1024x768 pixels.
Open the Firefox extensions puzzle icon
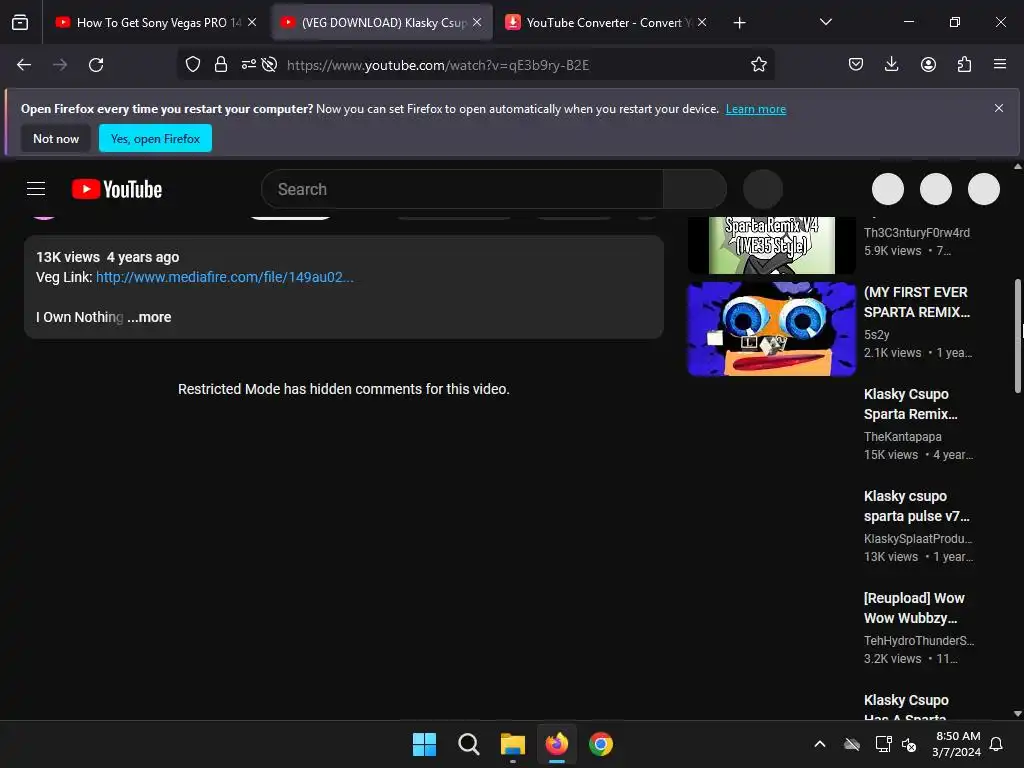pos(964,64)
